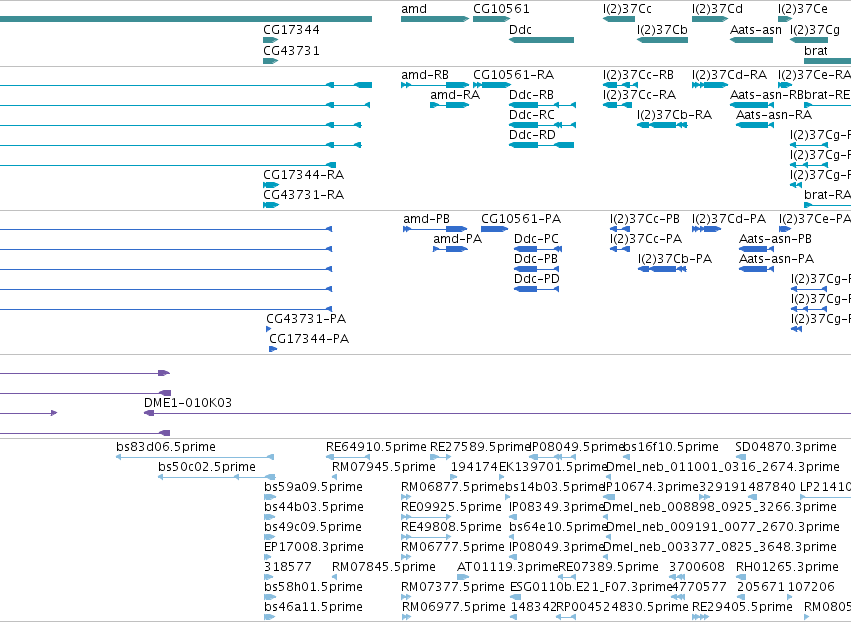Select the Aats-asn-RA transcript label
The height and width of the screenshot is (622, 851).
774,115
